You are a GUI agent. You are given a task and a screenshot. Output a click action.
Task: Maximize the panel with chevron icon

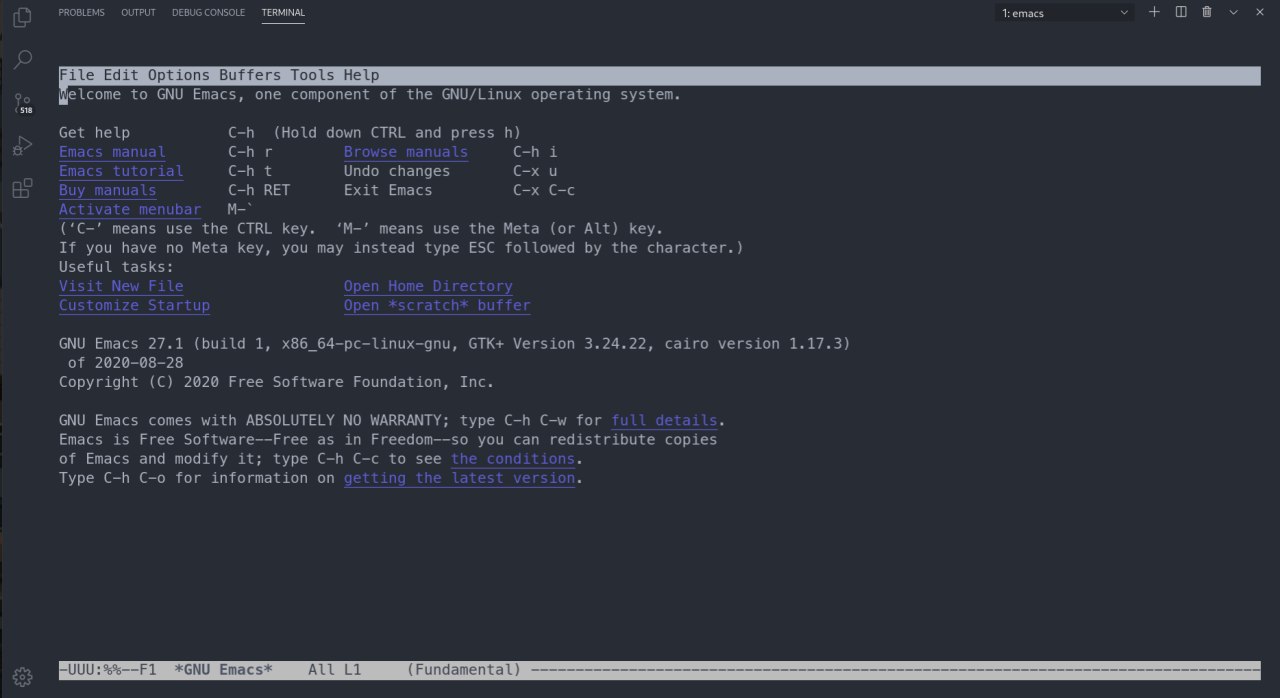tap(1234, 12)
